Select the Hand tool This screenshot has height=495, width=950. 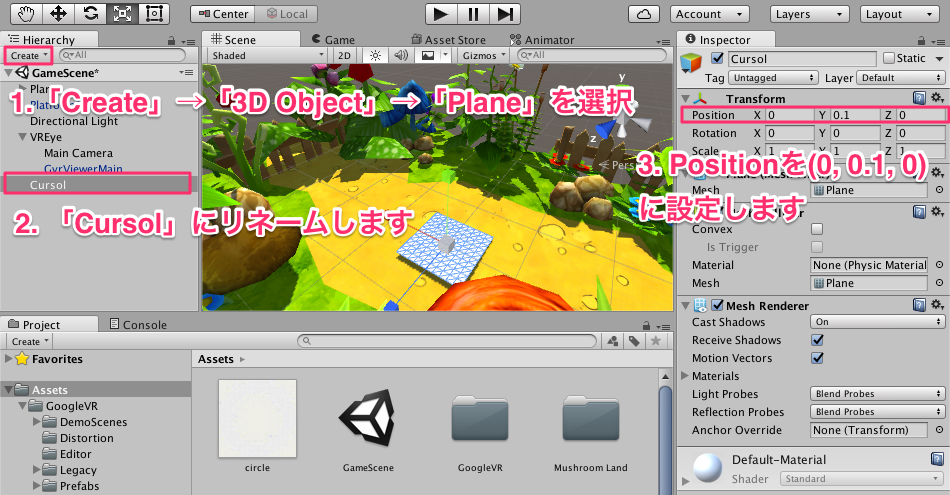point(25,13)
